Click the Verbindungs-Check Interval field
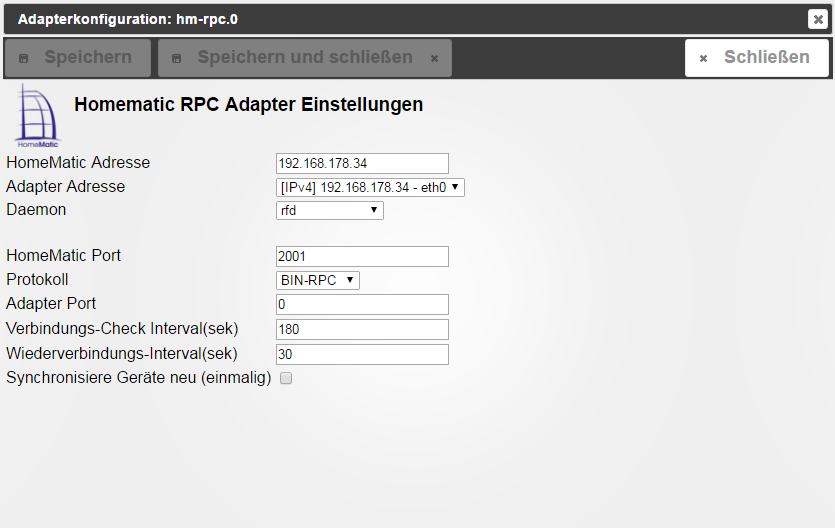Image resolution: width=835 pixels, height=528 pixels. [362, 329]
